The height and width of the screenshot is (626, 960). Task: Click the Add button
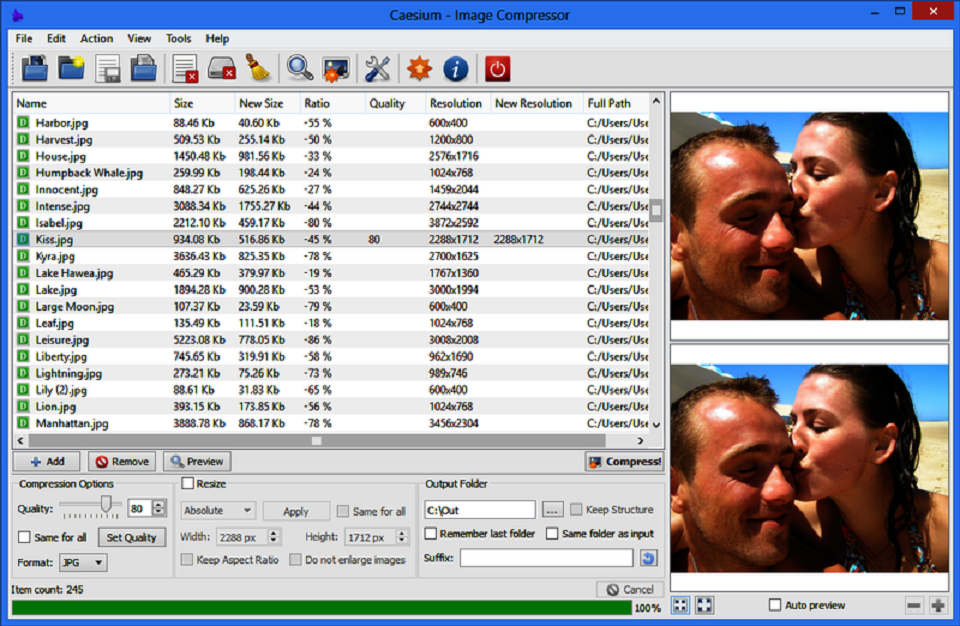47,461
